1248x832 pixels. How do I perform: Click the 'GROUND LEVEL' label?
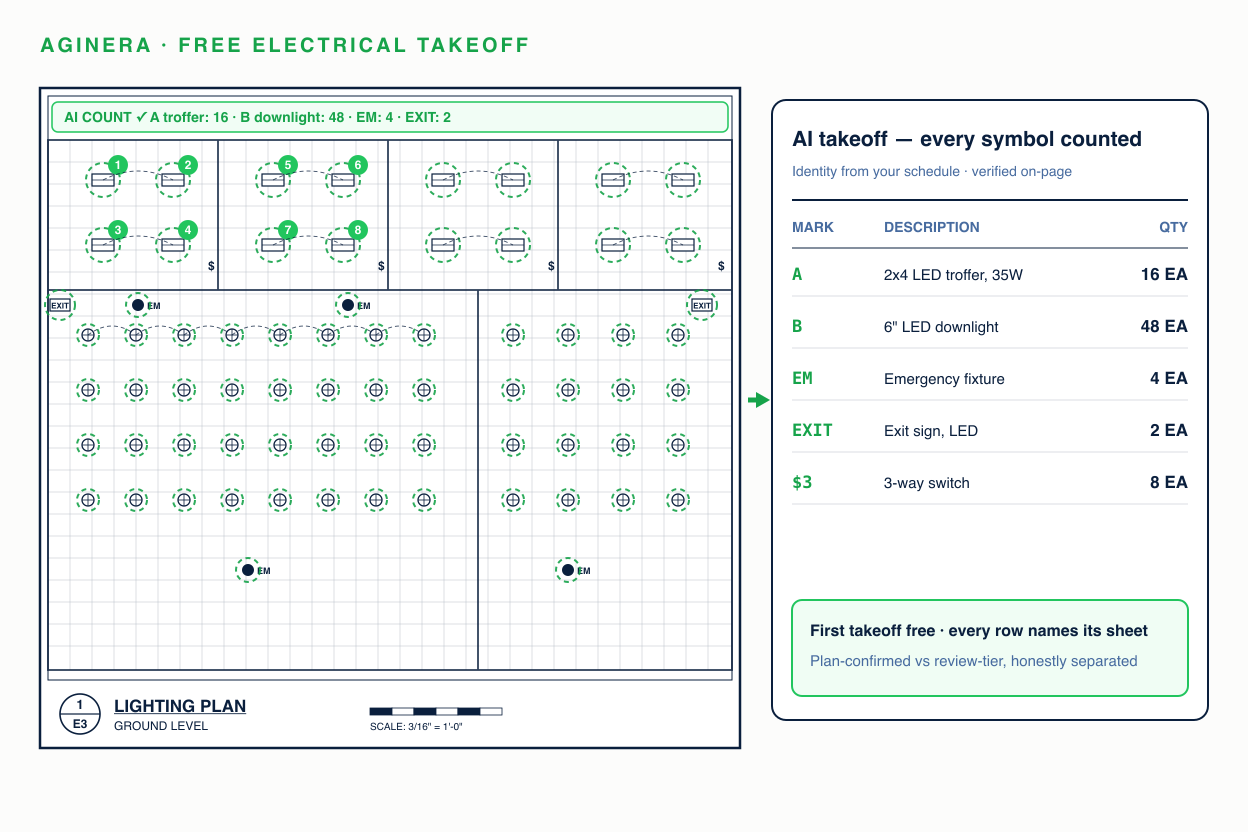click(161, 726)
